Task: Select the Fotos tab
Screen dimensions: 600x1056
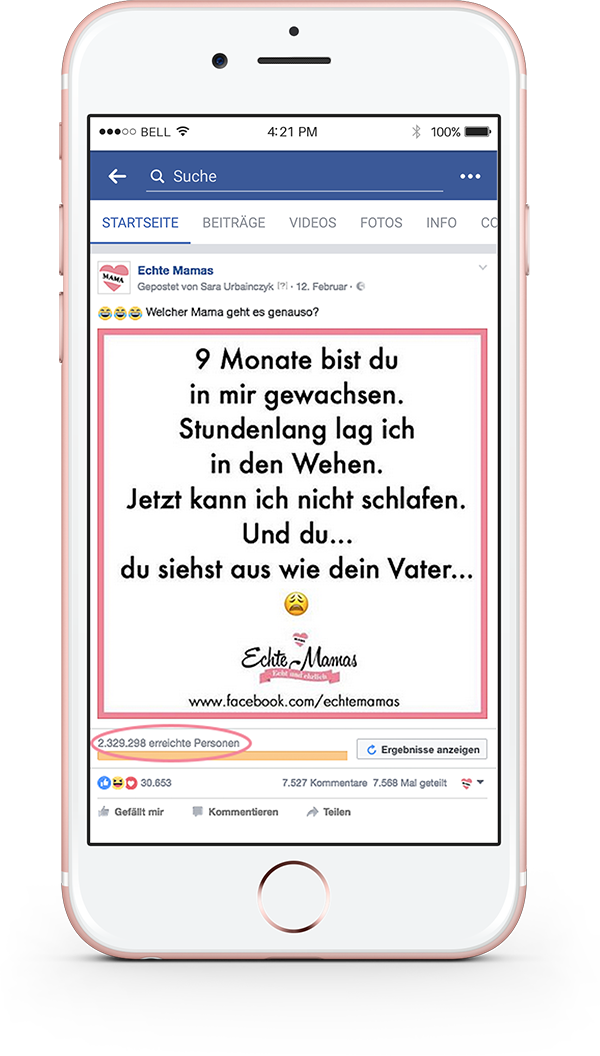Action: coord(381,223)
